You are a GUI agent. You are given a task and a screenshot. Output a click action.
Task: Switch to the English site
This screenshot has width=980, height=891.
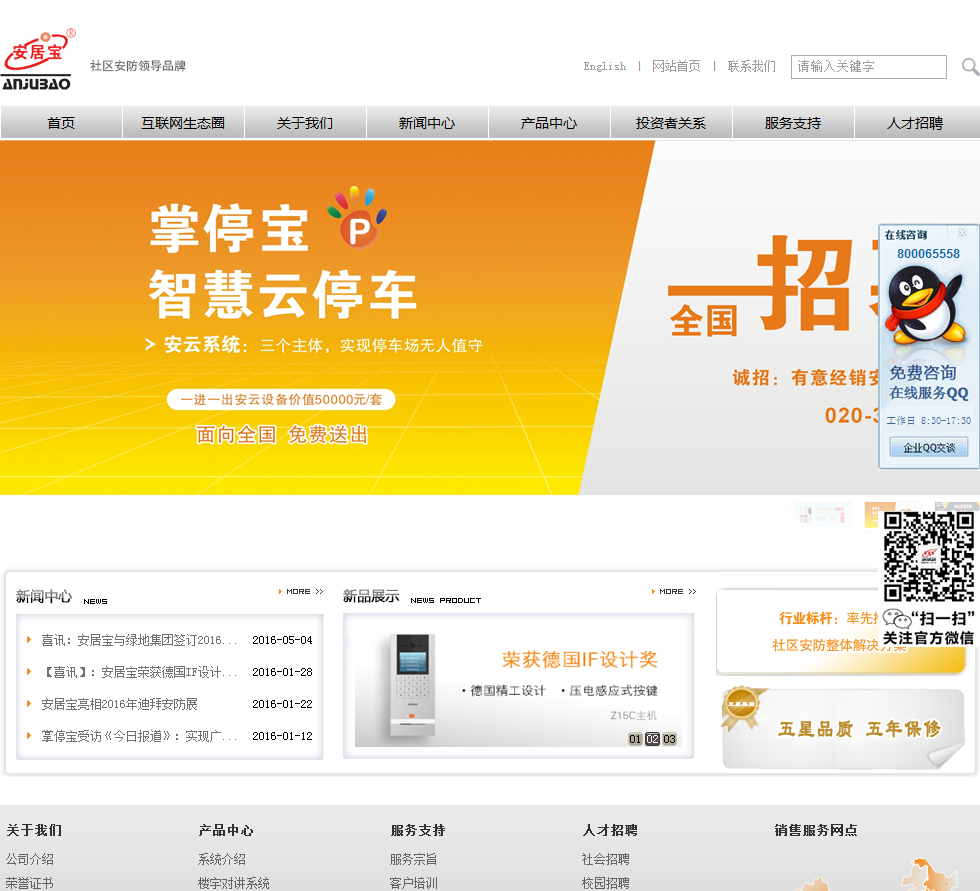[604, 66]
